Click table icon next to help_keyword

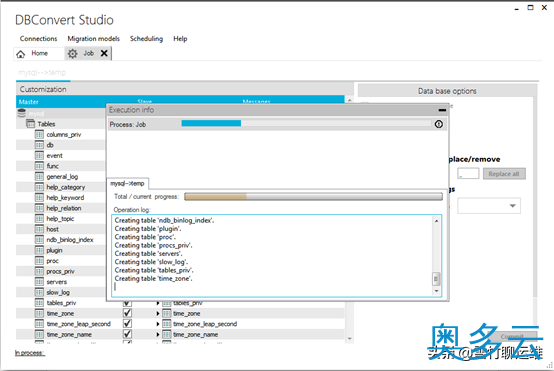pyautogui.click(x=39, y=198)
